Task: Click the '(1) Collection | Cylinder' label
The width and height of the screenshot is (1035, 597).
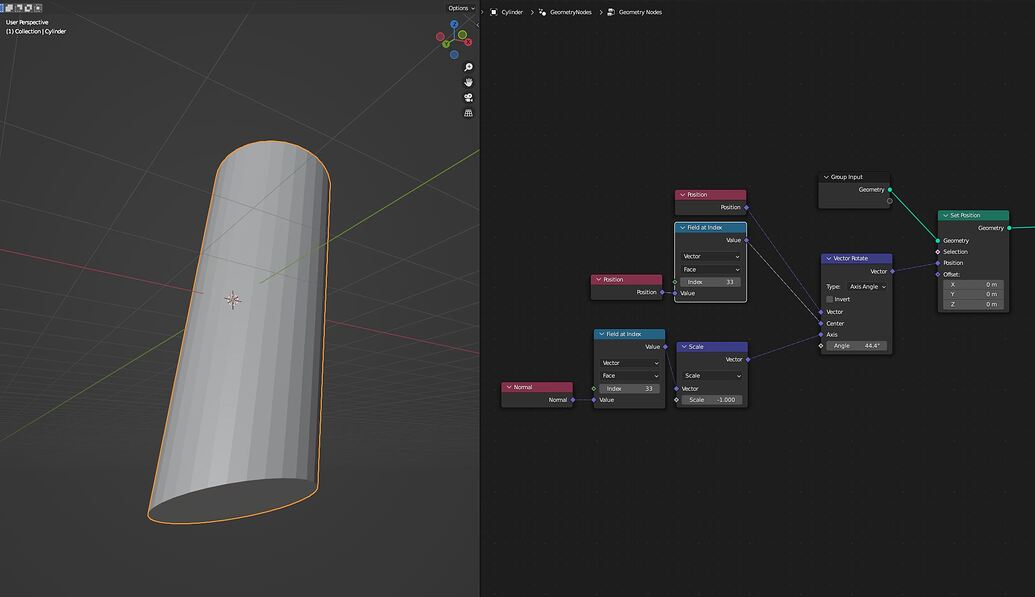Action: pos(36,31)
